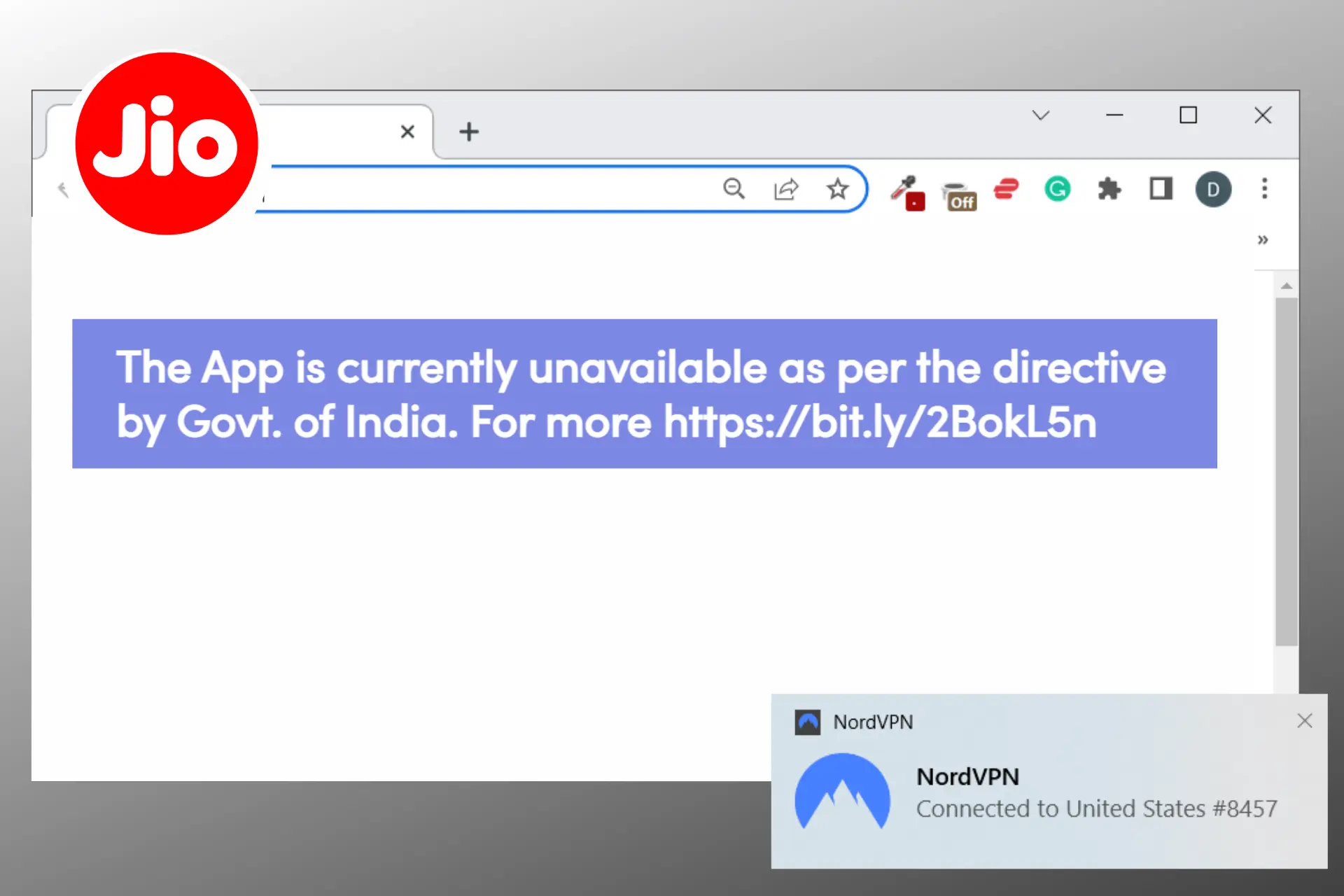Navigate back using the left arrow
The image size is (1344, 896).
click(62, 189)
